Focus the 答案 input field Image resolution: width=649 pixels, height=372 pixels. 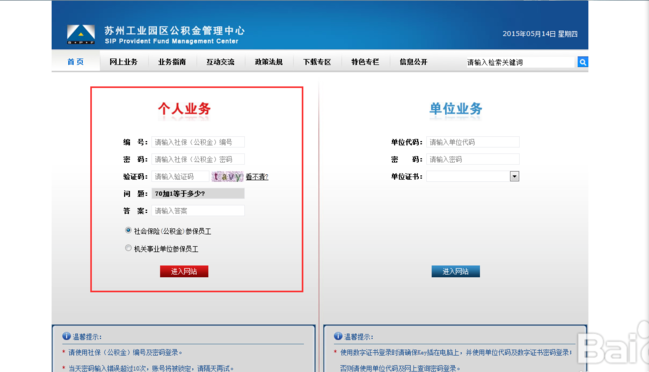click(198, 211)
